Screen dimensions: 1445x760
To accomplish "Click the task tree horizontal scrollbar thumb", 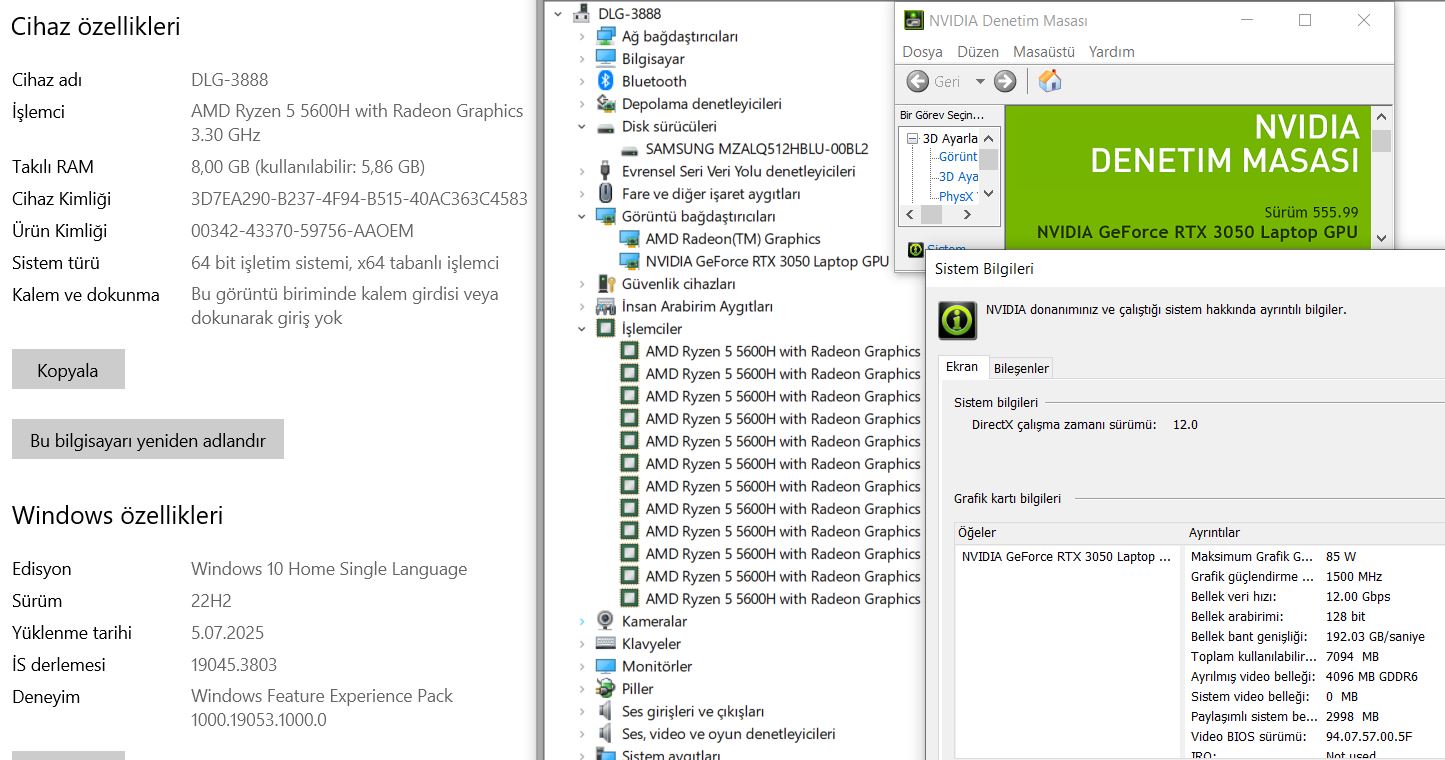I will click(x=931, y=214).
